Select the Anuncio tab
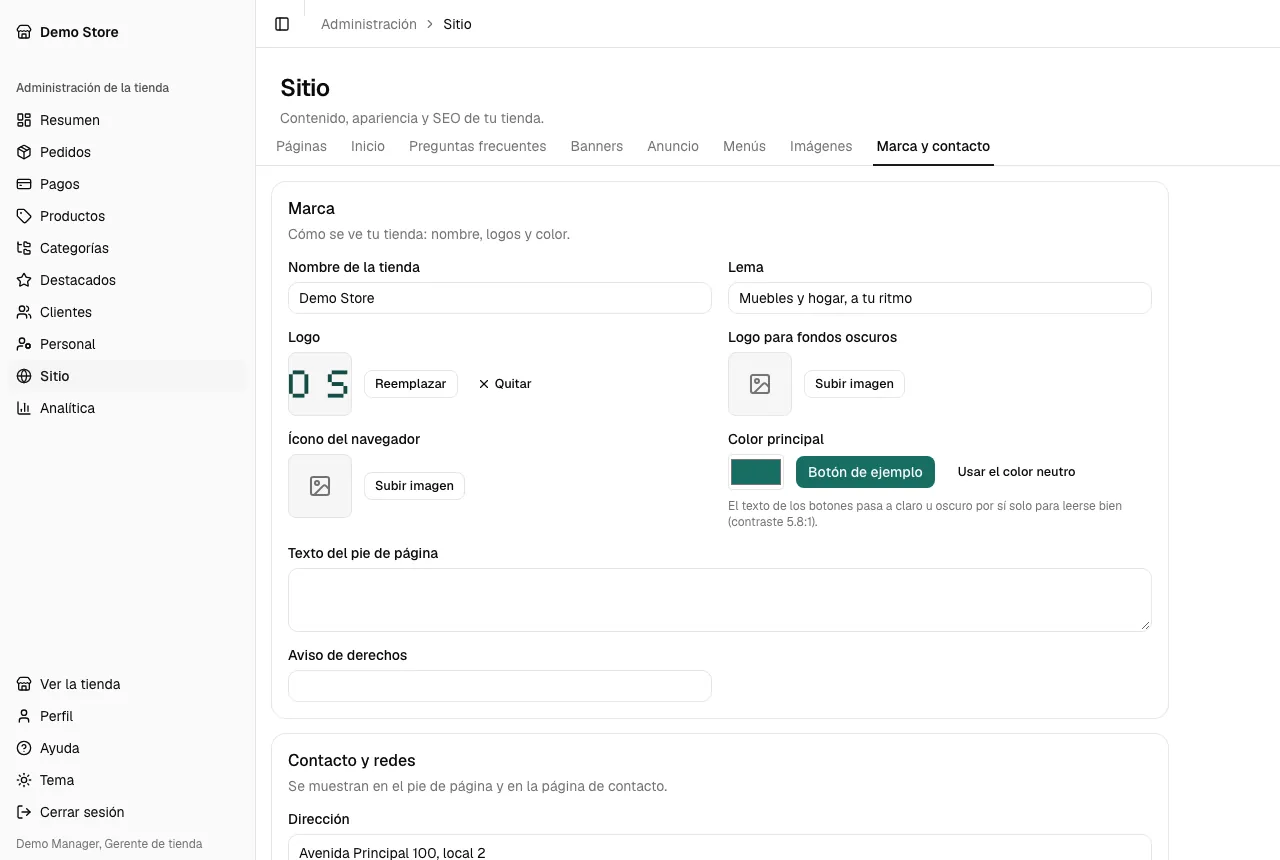 673,146
